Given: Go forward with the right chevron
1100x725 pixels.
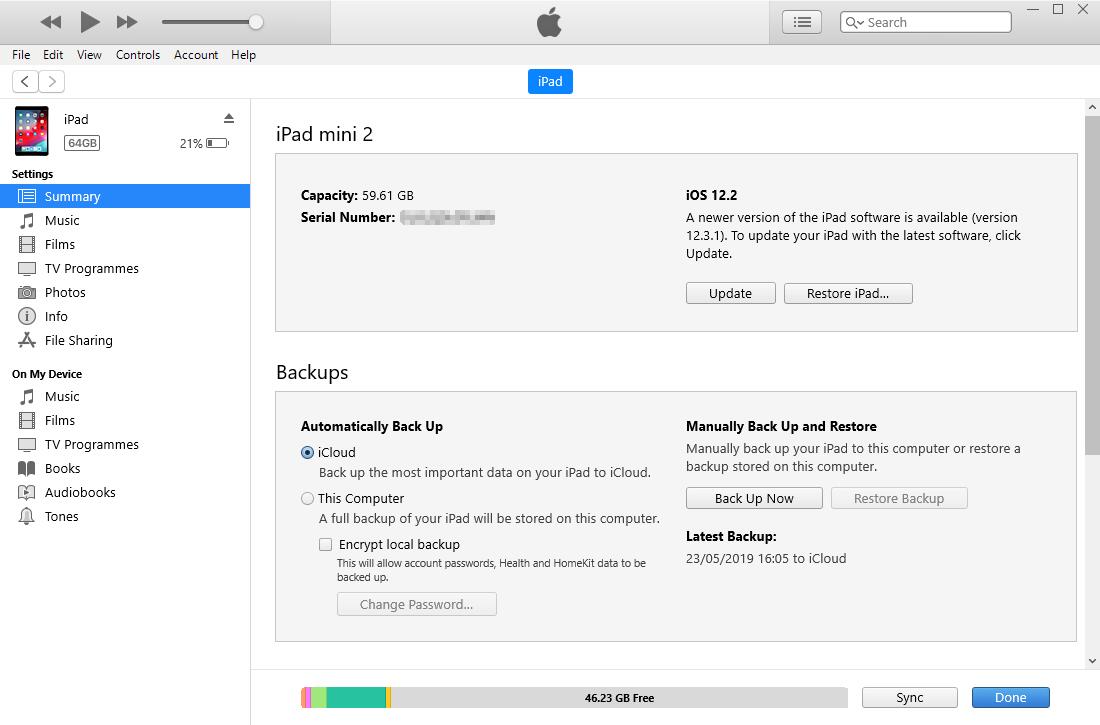Looking at the screenshot, I should [52, 81].
